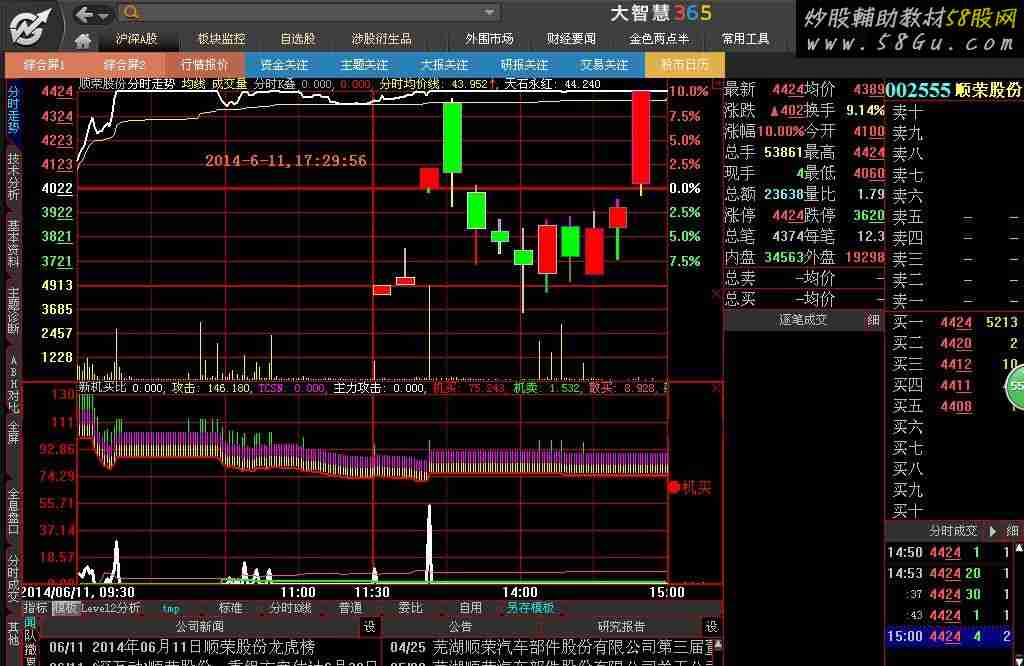Open the 股市日历 tab
Viewport: 1024px width, 666px height.
(x=684, y=65)
